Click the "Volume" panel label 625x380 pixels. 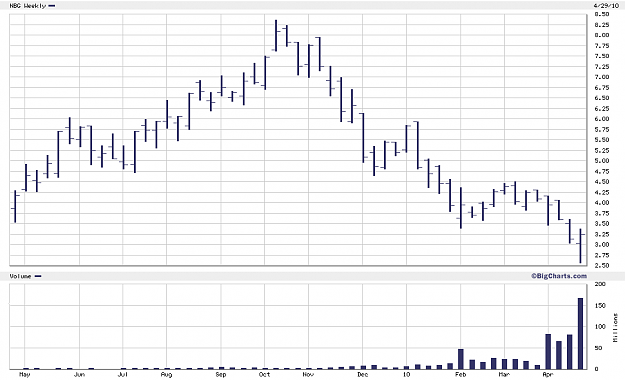[20, 276]
